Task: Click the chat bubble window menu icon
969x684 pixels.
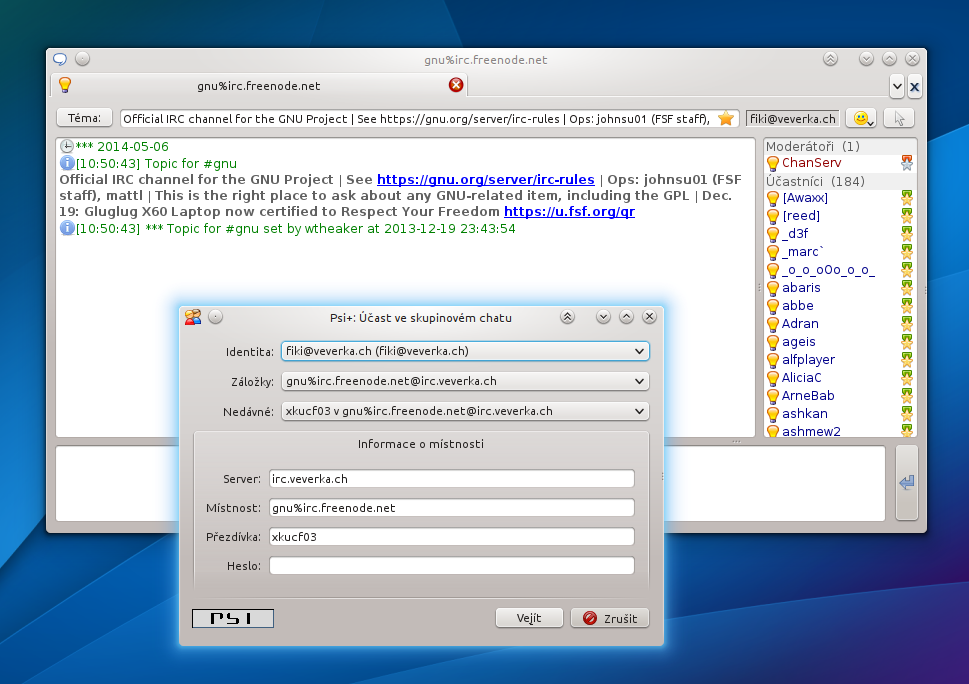Action: (x=60, y=59)
